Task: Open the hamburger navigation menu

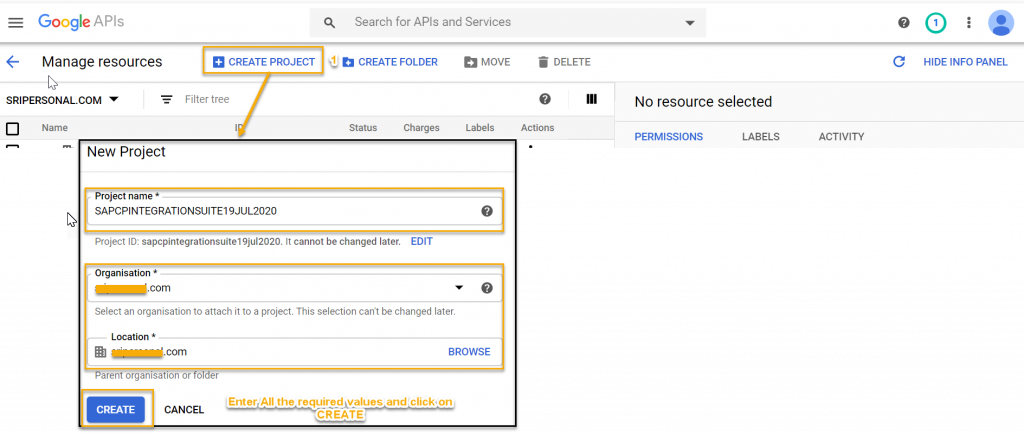Action: (16, 22)
